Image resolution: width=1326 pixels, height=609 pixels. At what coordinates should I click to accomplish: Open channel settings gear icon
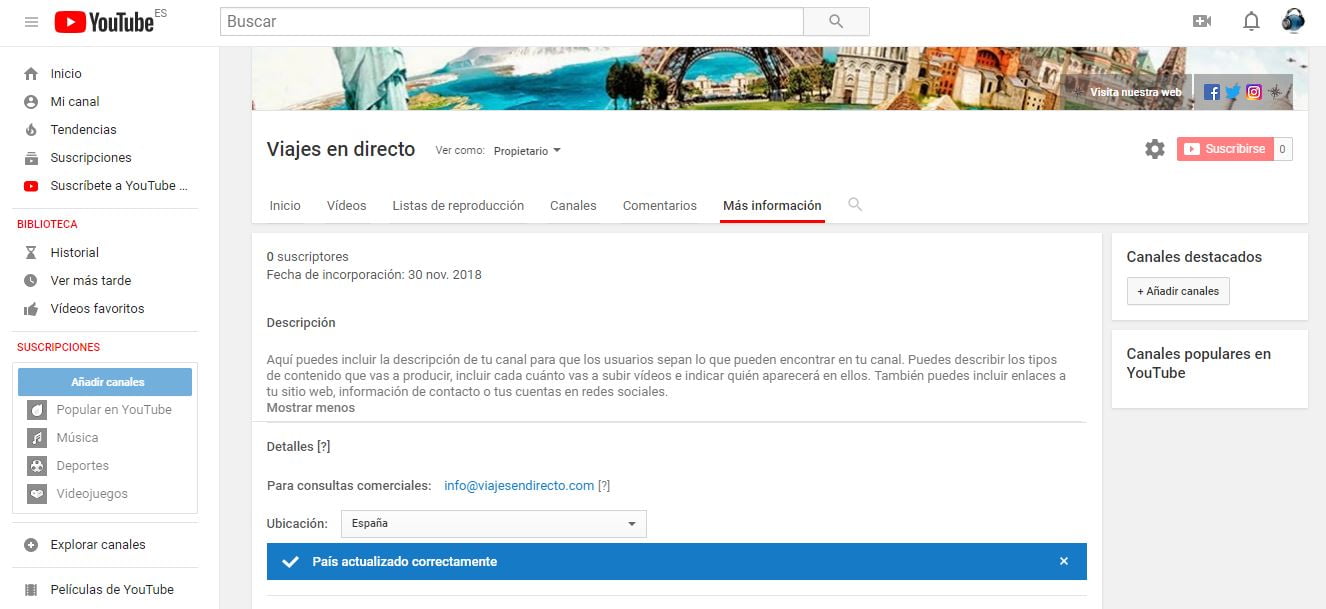pyautogui.click(x=1155, y=149)
